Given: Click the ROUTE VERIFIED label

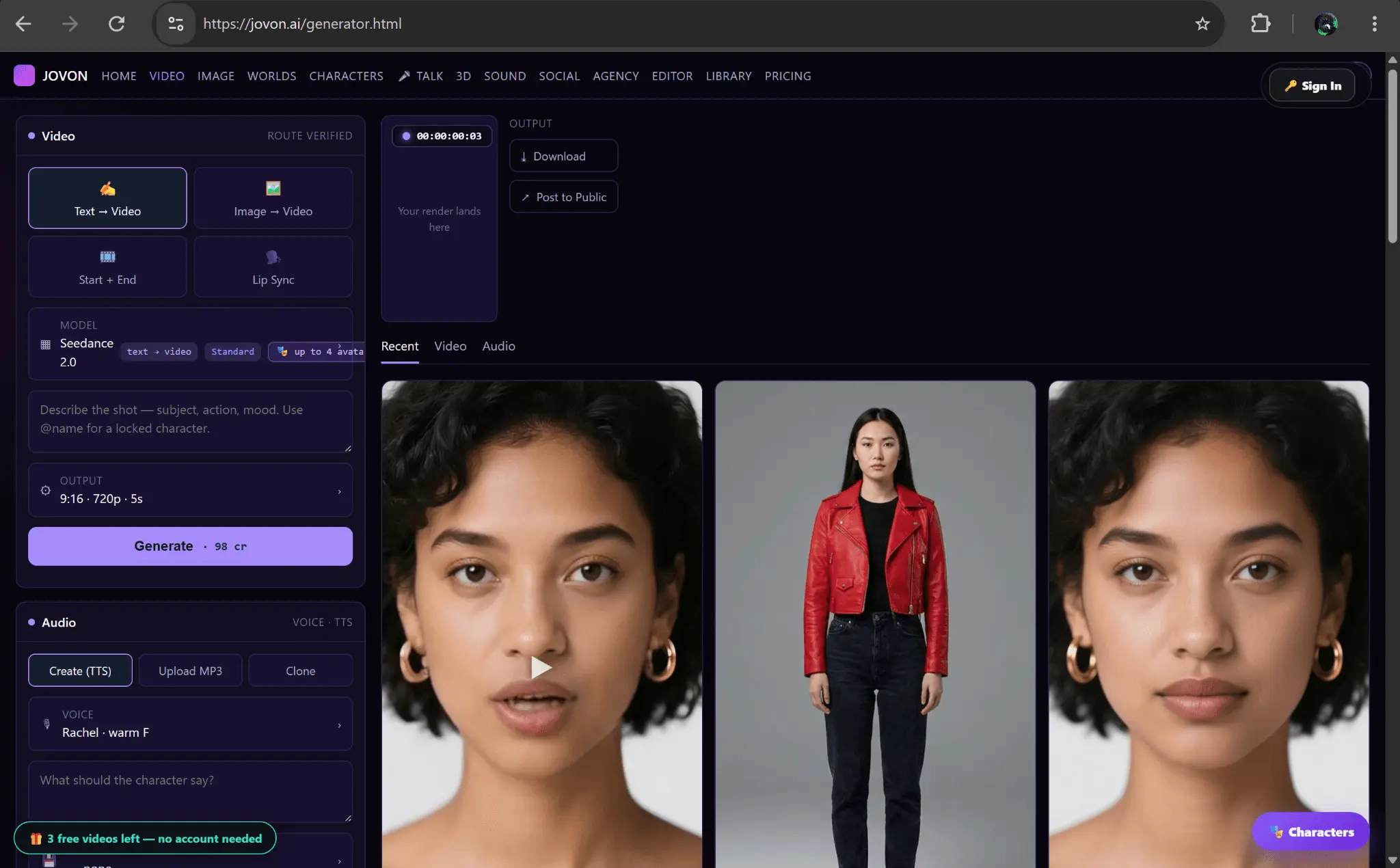Looking at the screenshot, I should pos(310,136).
